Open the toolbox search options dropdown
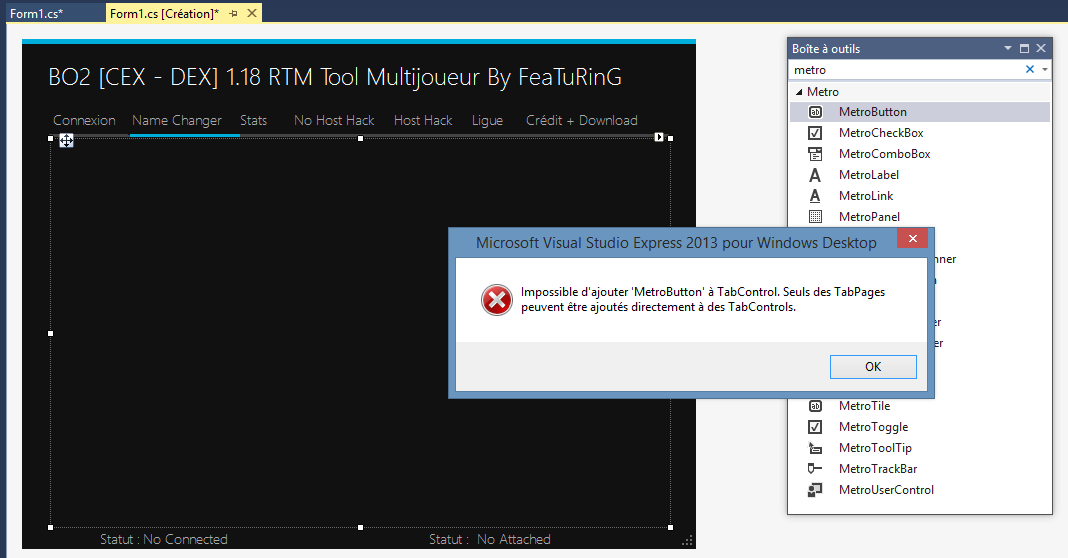Image resolution: width=1068 pixels, height=558 pixels. (x=1045, y=69)
